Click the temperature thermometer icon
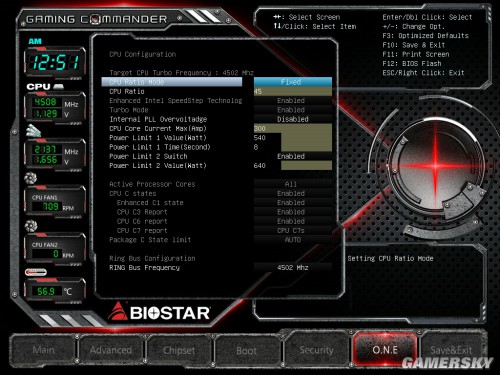This screenshot has height=375, width=500. tap(36, 272)
